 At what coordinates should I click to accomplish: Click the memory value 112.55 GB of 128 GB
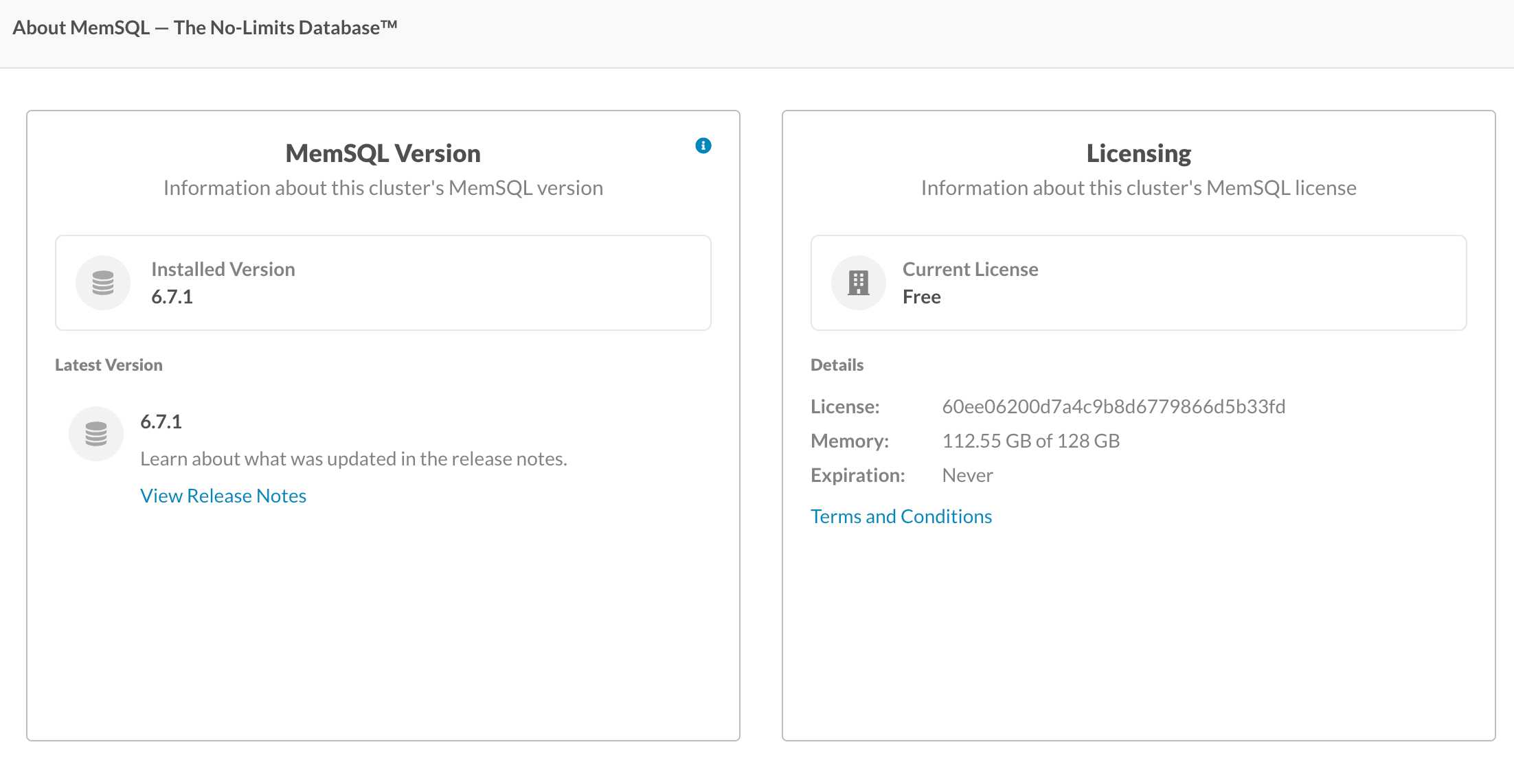coord(1031,441)
